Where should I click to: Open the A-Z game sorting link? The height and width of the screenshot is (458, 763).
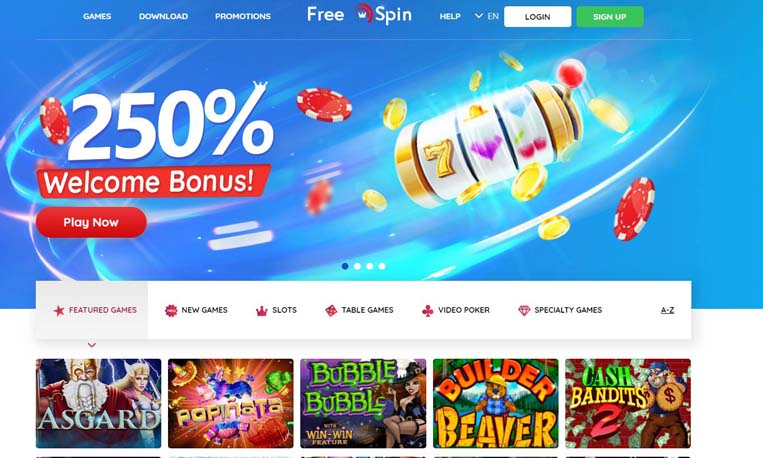[x=668, y=310]
